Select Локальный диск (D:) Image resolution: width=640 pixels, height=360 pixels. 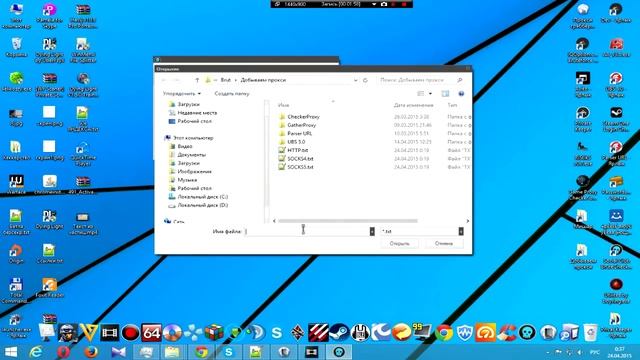click(x=202, y=205)
